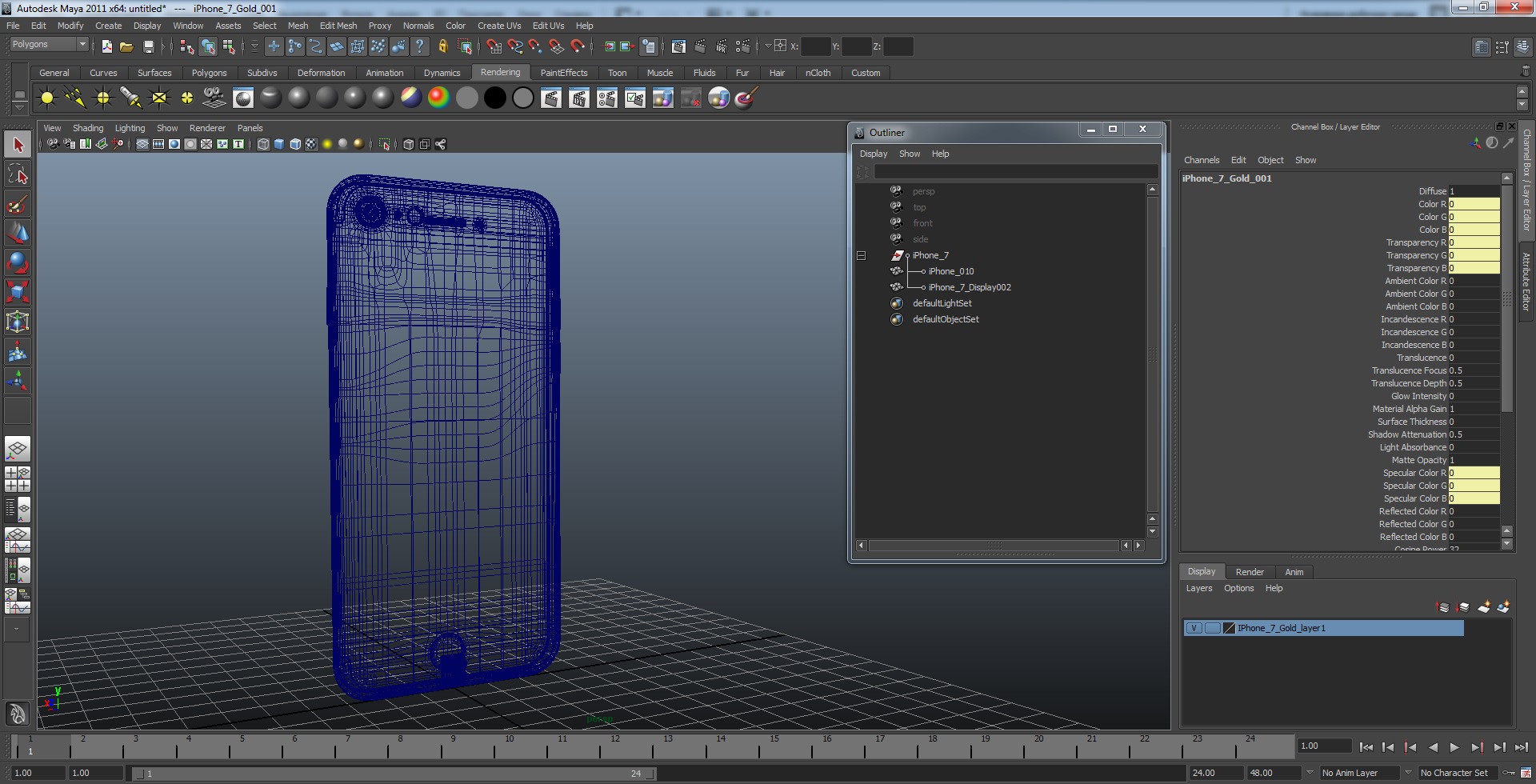
Task: Open scene file with folder icon
Action: (x=126, y=46)
